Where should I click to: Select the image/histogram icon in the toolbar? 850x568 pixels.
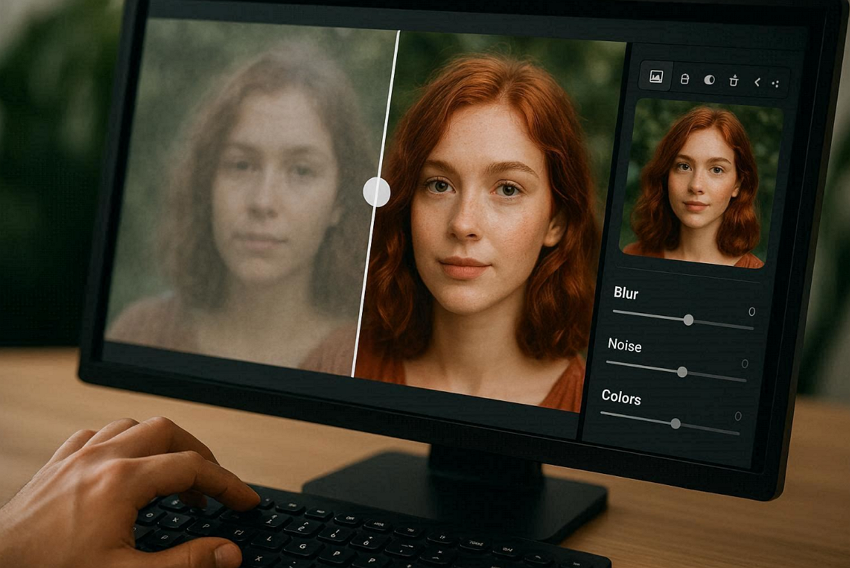coord(656,76)
